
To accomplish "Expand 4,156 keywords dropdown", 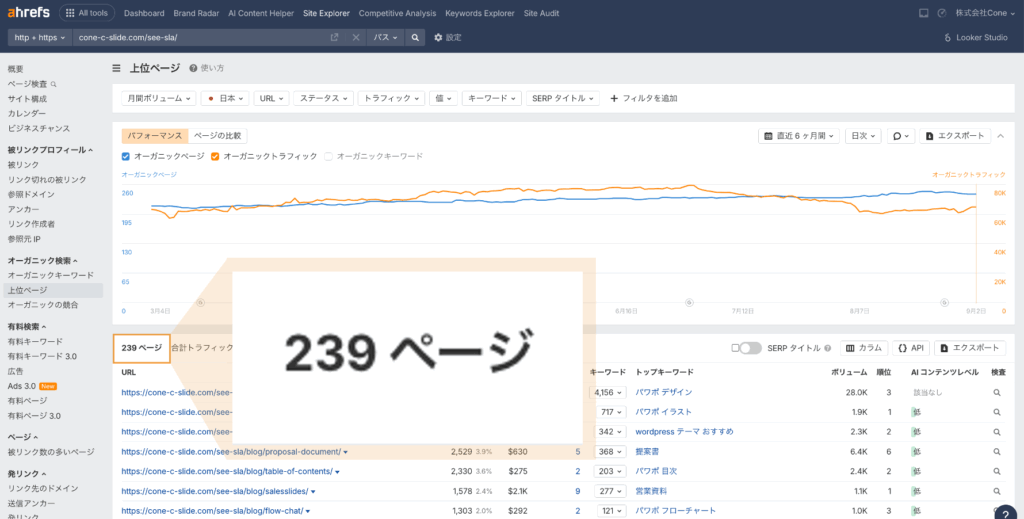I will (x=607, y=392).
